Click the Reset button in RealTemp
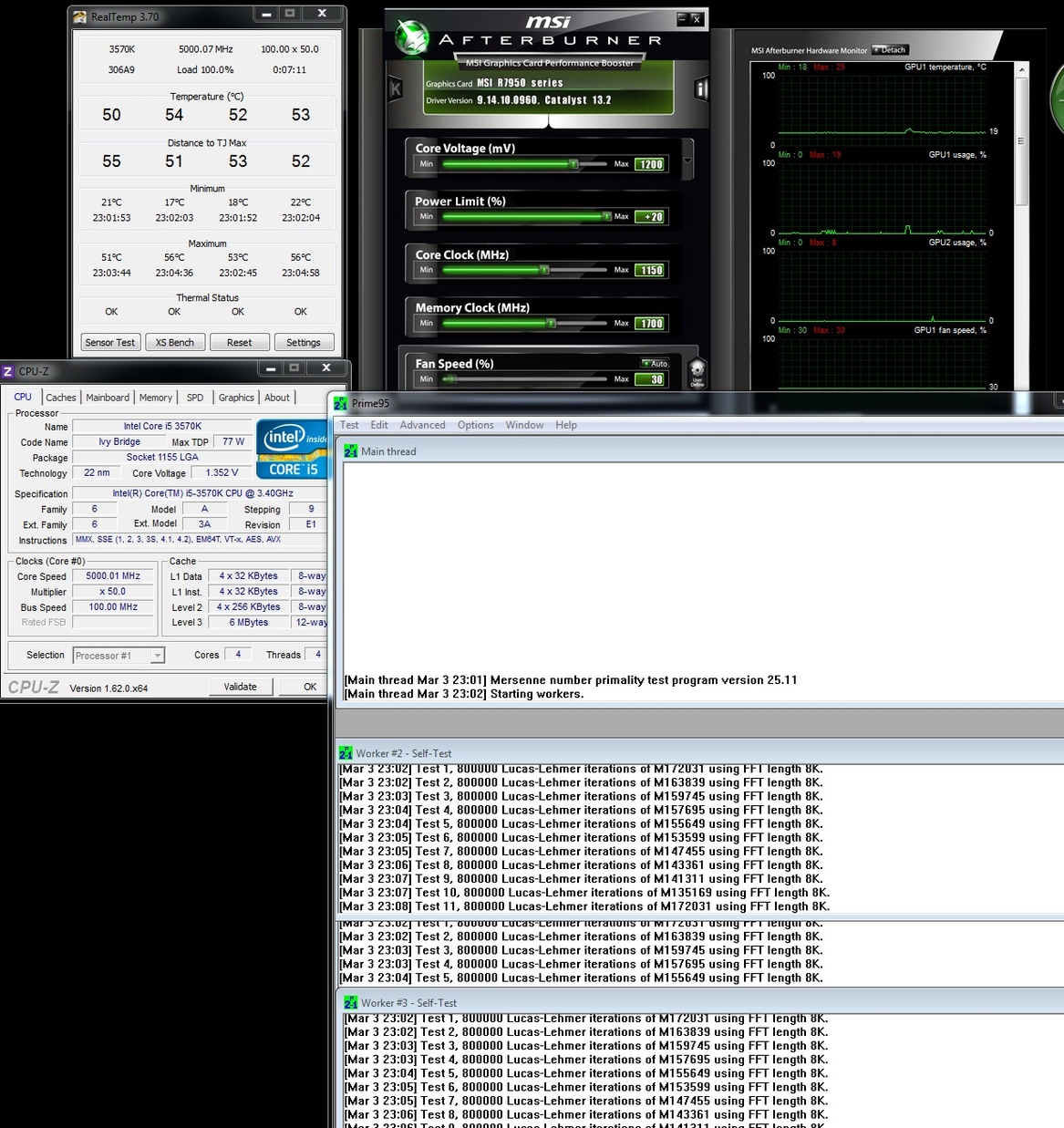 coord(240,342)
